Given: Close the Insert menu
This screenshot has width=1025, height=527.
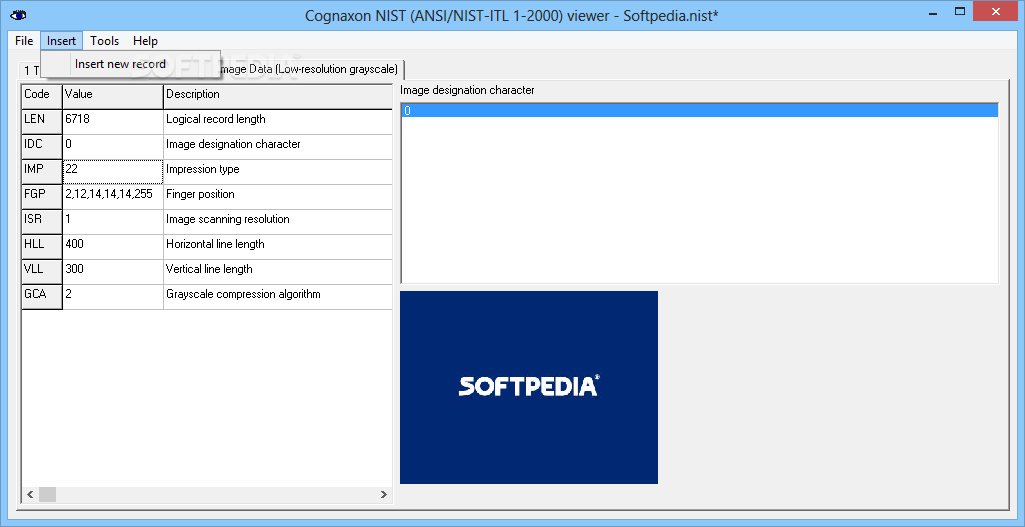Looking at the screenshot, I should coord(61,41).
